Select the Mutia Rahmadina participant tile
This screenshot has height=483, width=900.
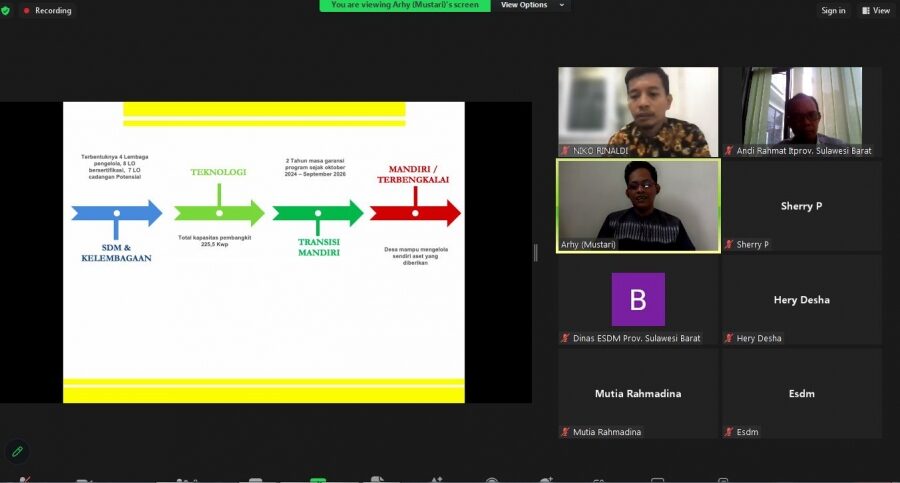tap(638, 393)
